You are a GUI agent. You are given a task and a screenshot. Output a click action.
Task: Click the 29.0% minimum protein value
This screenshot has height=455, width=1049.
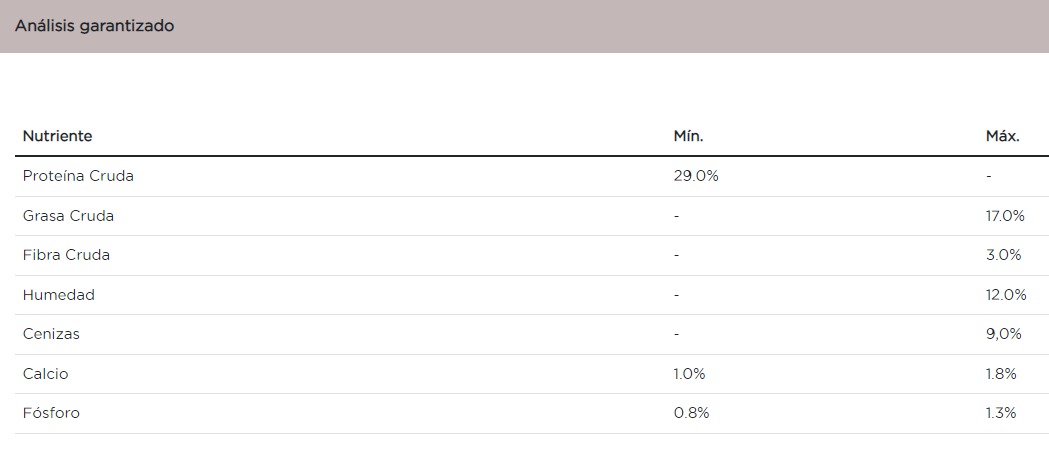696,176
